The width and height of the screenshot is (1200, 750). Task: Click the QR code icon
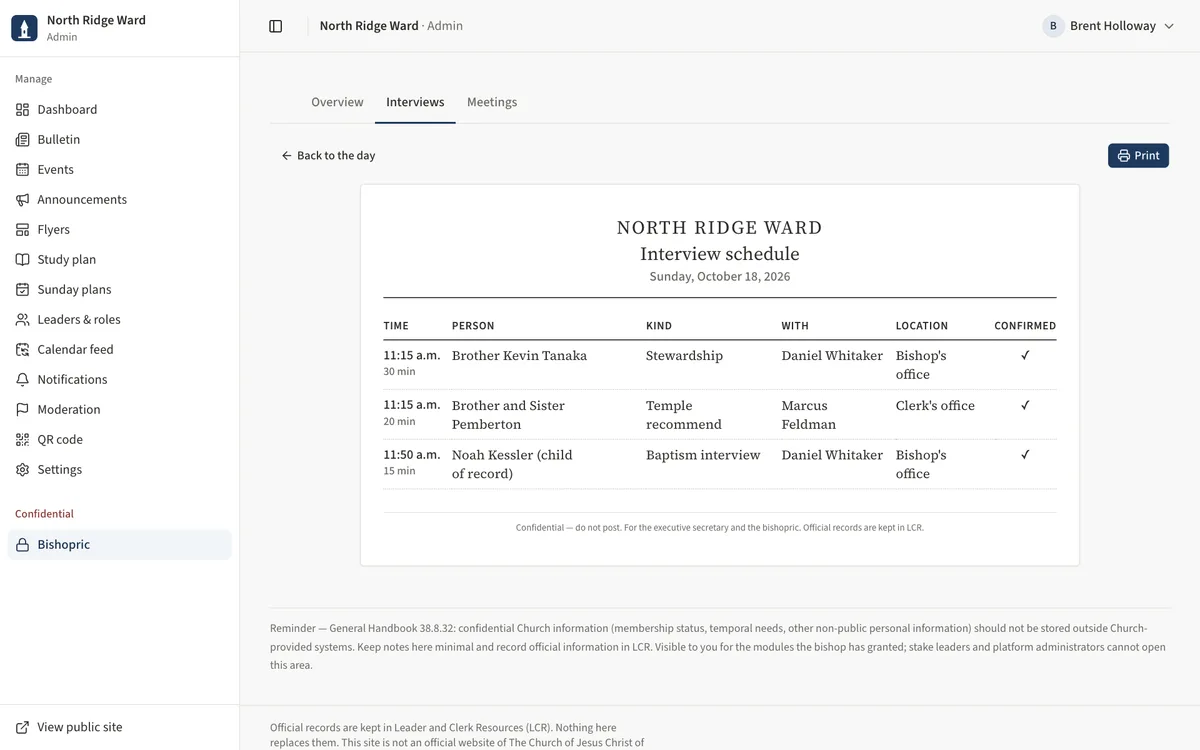point(22,440)
